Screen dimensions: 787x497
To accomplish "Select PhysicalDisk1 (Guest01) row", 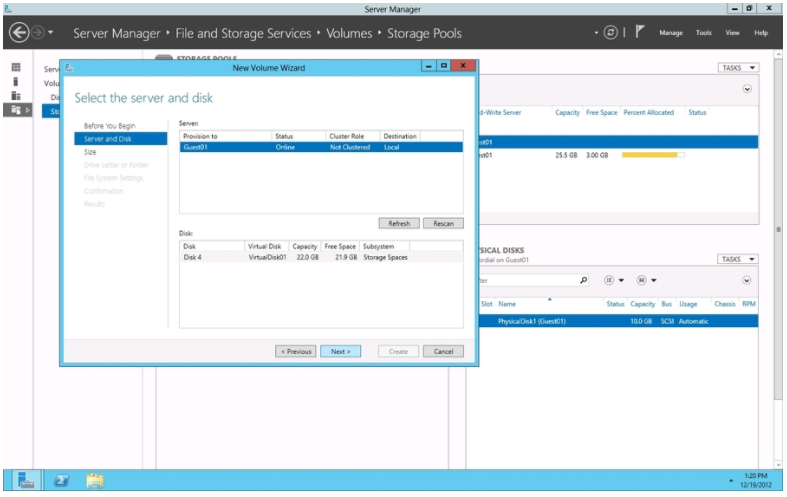I will (618, 321).
